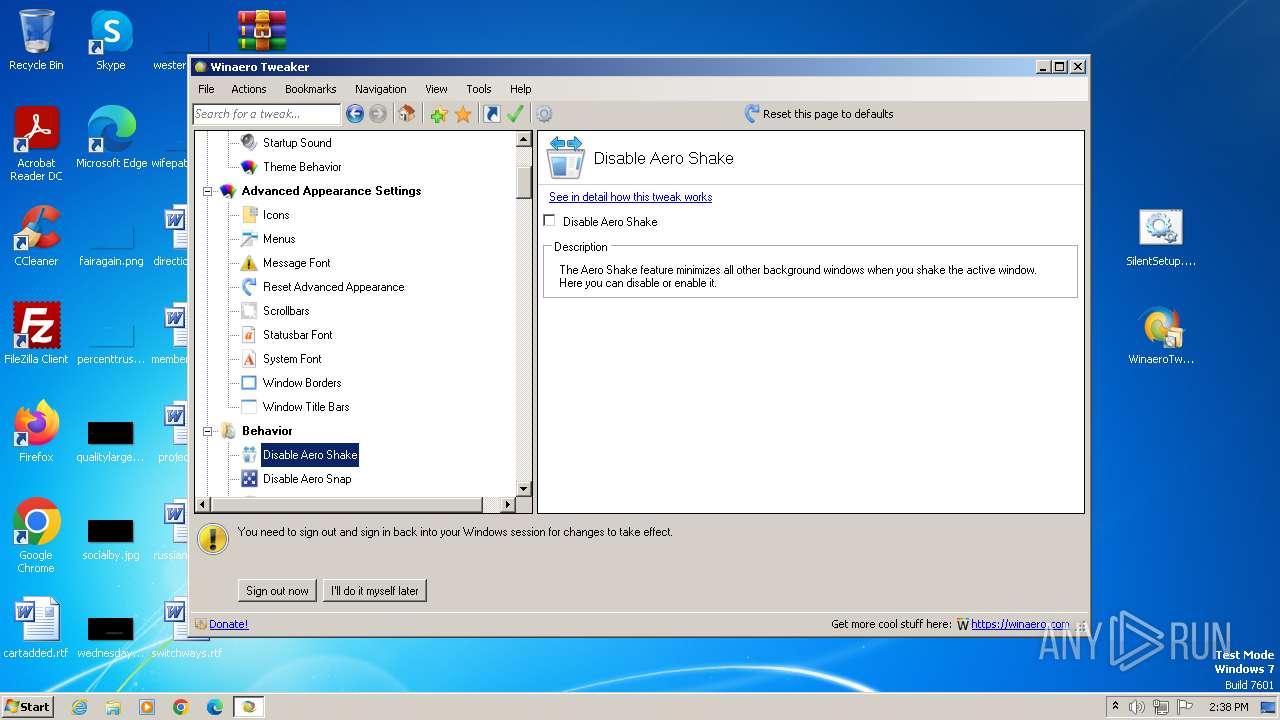Click the Statusbar Font icon
Viewport: 1280px width, 720px height.
249,335
